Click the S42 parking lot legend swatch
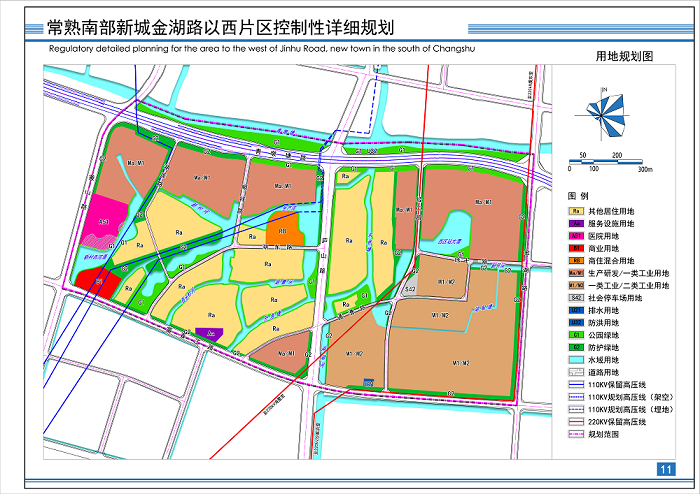700x494 pixels. tap(576, 298)
